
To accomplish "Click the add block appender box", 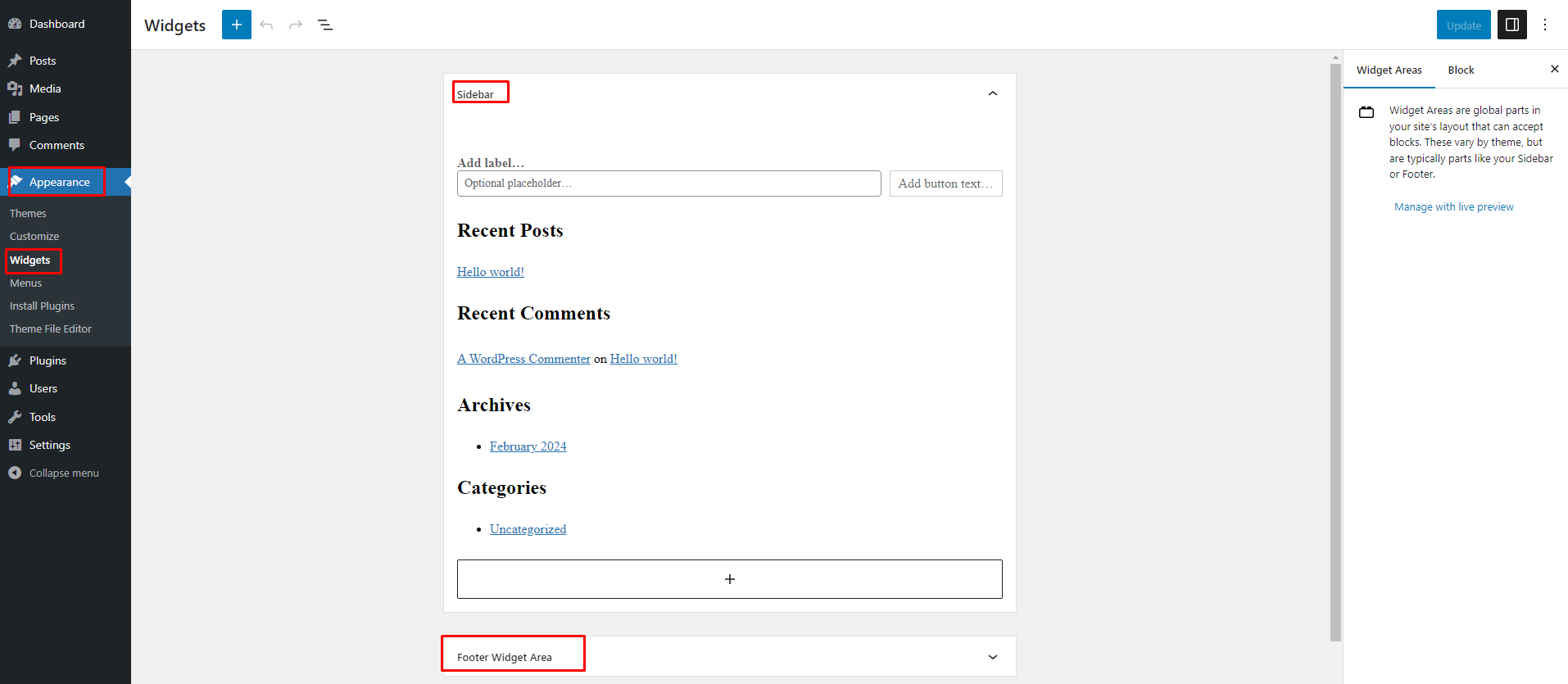I will 729,579.
